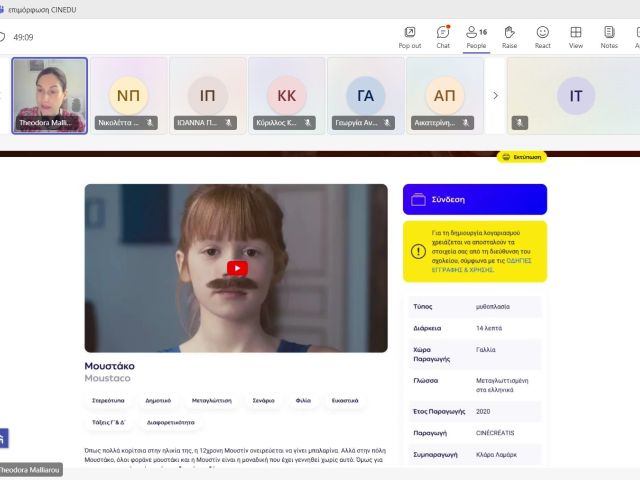Click the Μουστάκο film title
This screenshot has height=480, width=640.
[x=109, y=366]
